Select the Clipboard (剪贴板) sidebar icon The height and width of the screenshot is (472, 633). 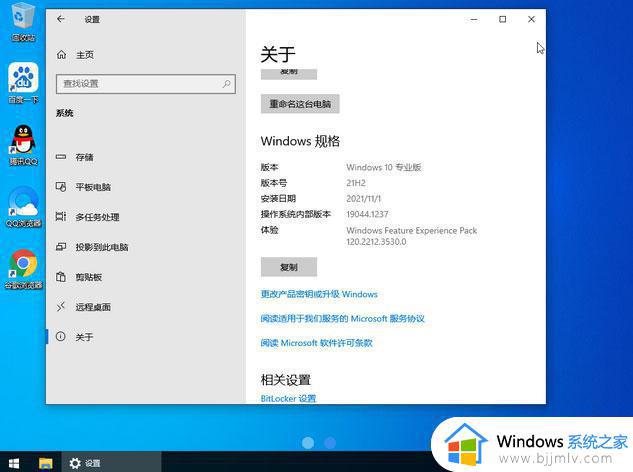pos(61,277)
